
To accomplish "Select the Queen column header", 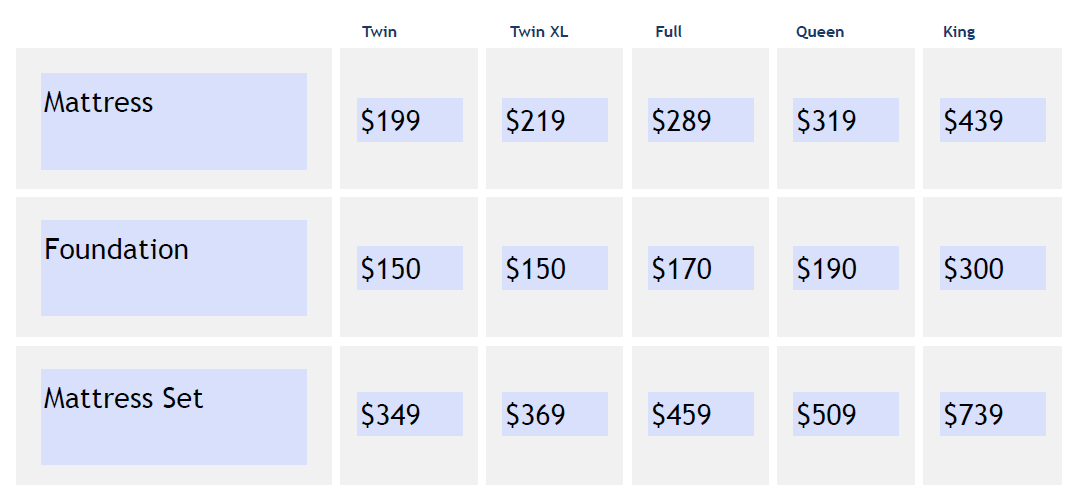I will click(x=820, y=32).
